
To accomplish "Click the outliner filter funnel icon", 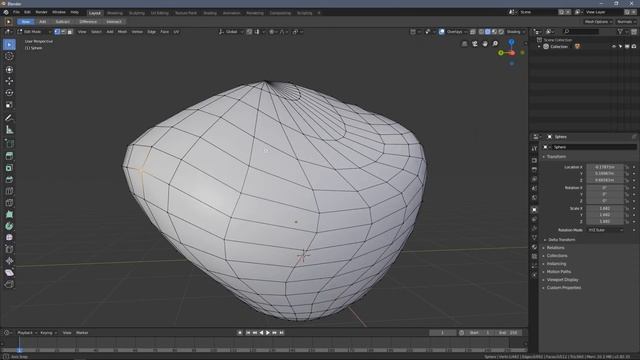I will (x=620, y=31).
